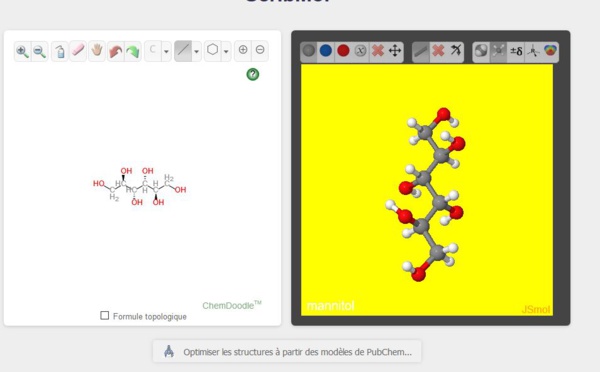Select the gray carbon atom swatch

[x=309, y=51]
